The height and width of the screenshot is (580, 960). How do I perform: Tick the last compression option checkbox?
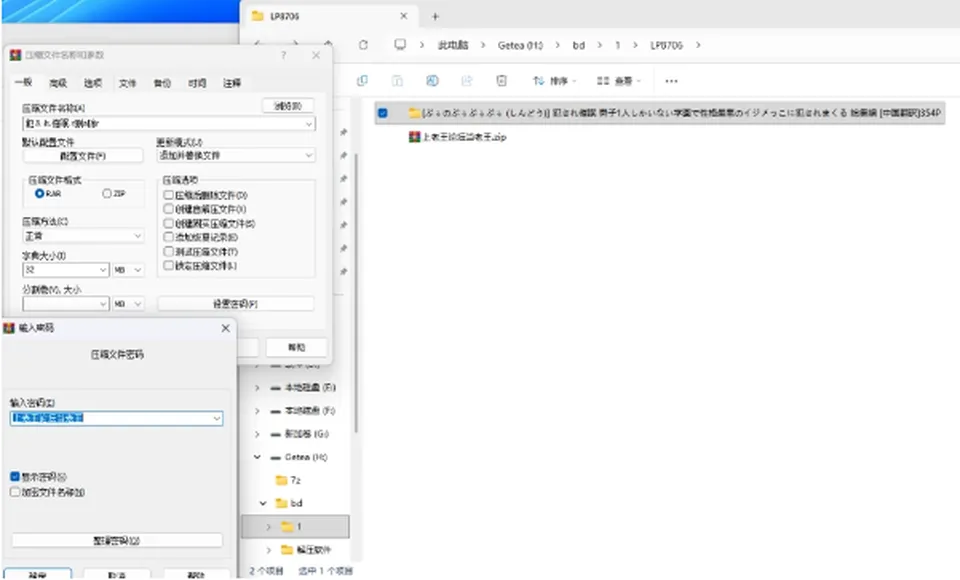pos(168,265)
